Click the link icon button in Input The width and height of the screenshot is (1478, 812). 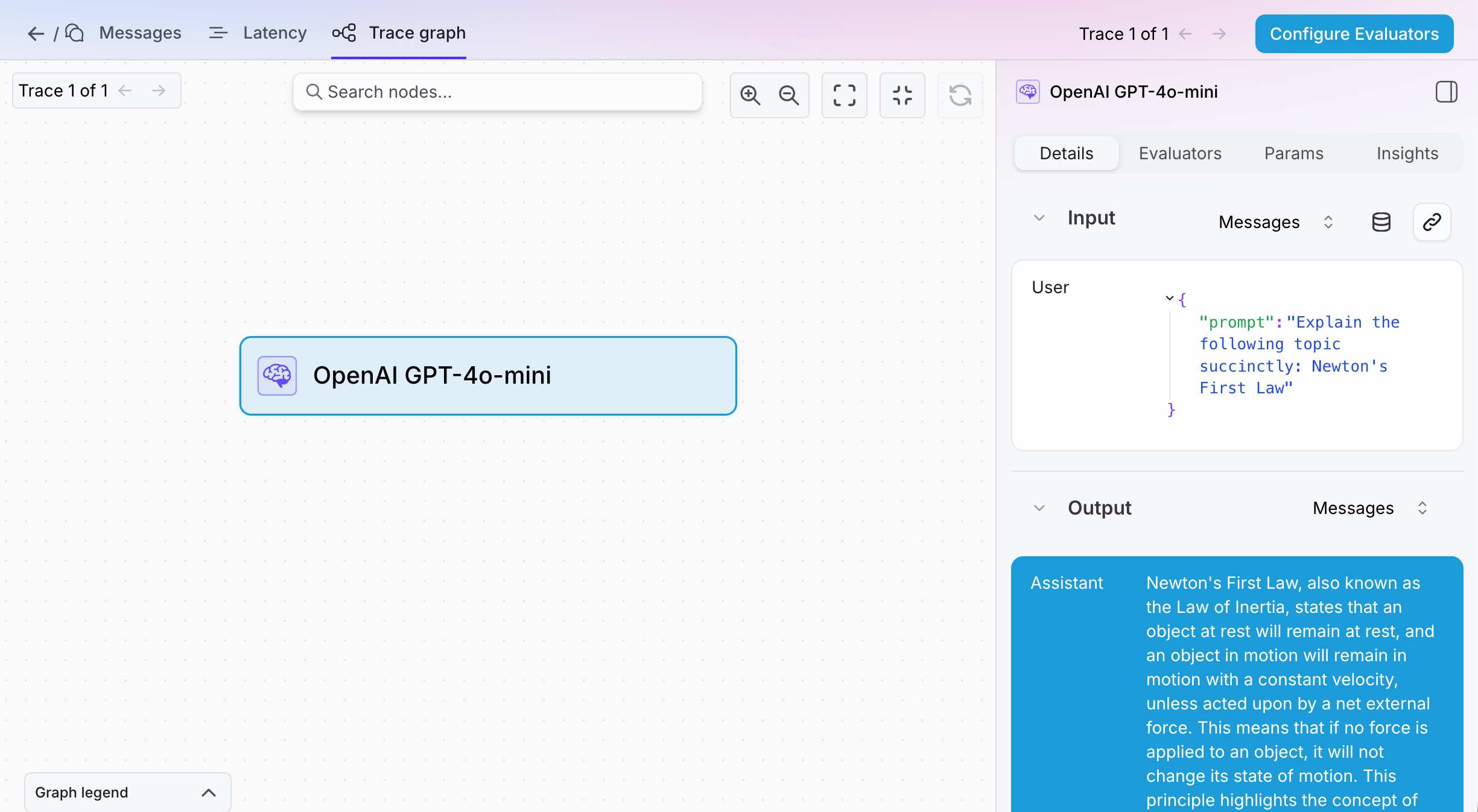coord(1432,222)
